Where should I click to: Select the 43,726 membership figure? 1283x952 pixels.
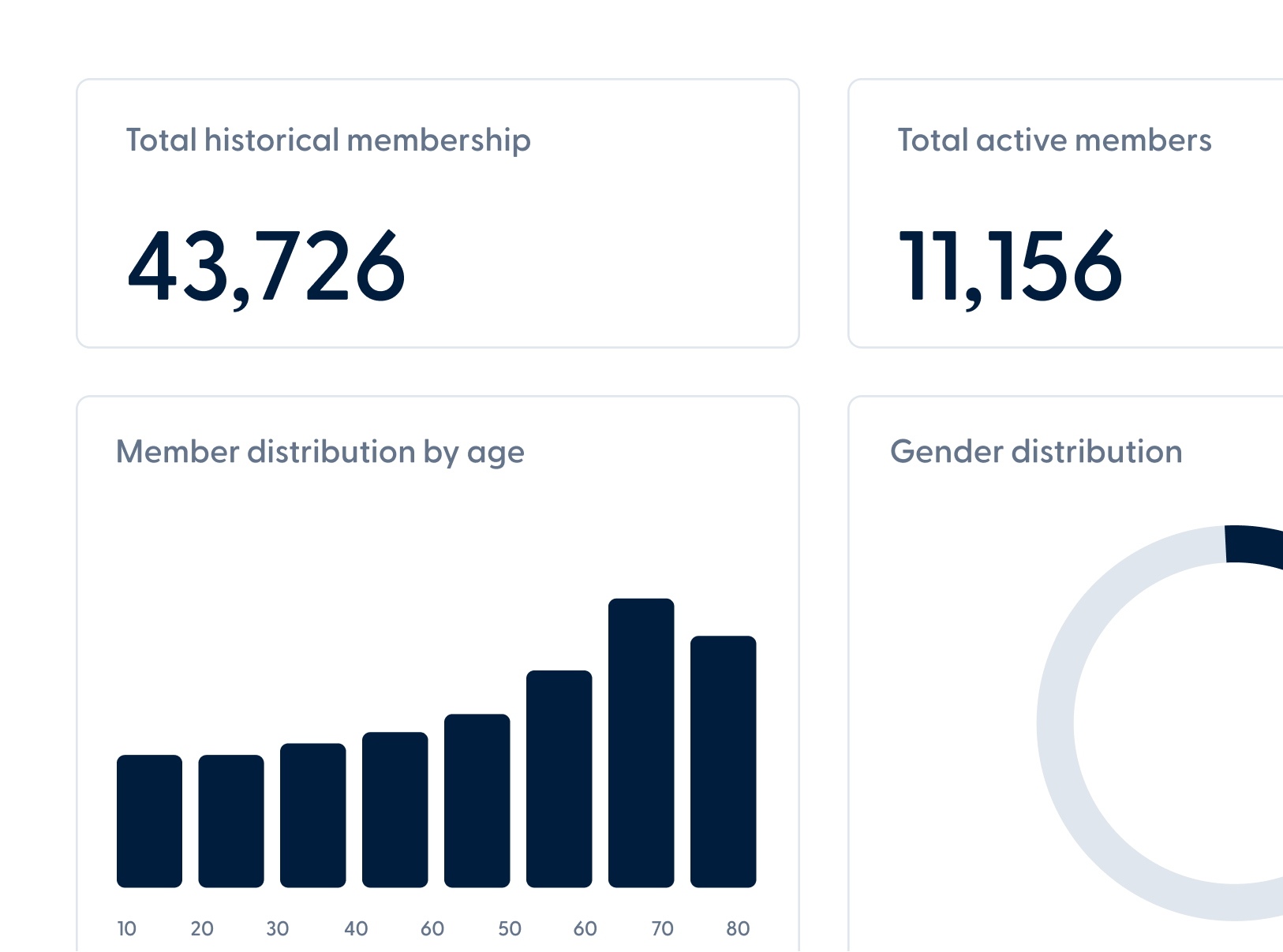[x=266, y=267]
